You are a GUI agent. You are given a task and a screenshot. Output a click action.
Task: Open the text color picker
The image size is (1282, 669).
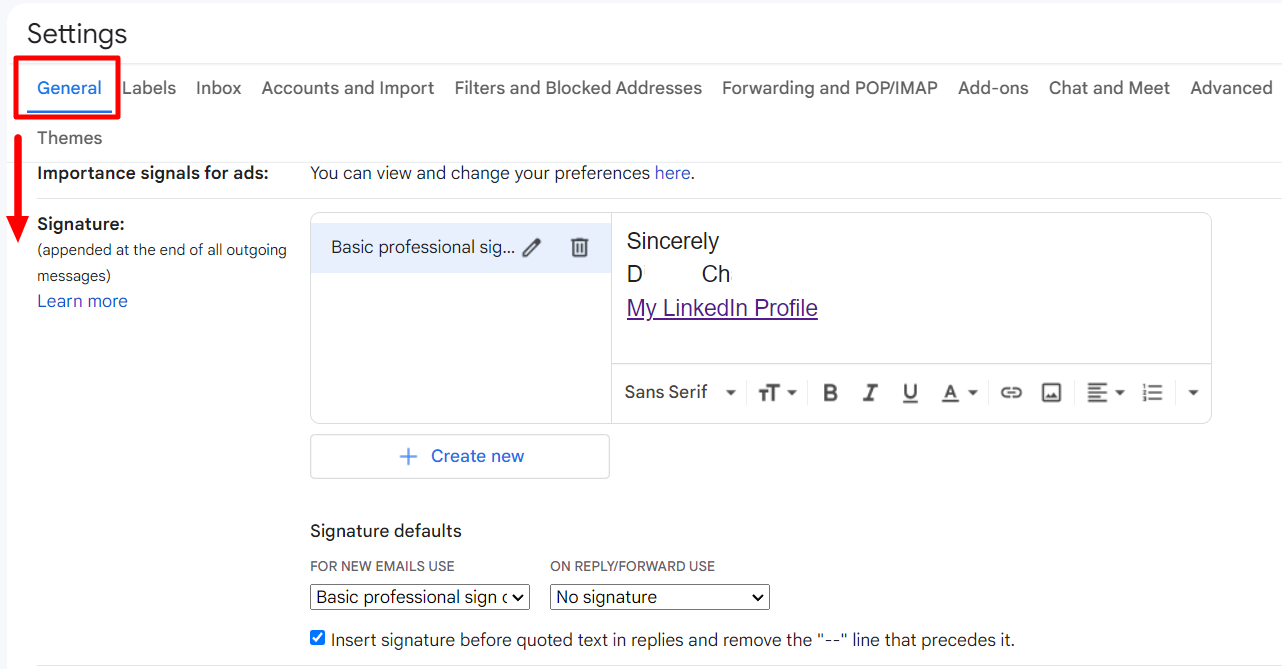tap(958, 393)
